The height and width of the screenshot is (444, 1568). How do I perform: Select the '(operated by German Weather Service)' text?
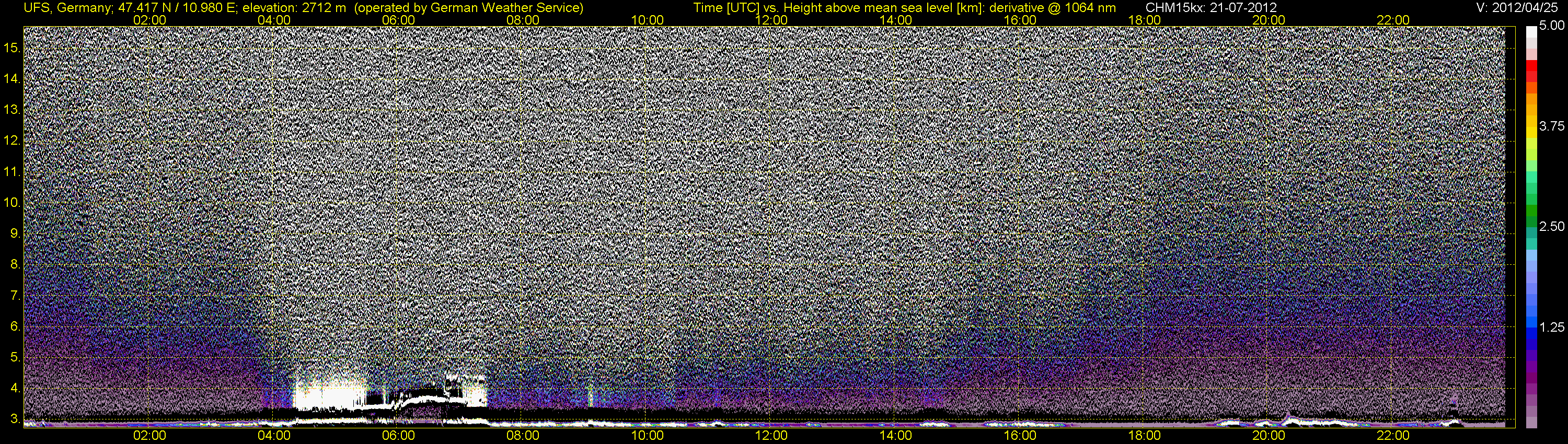[x=468, y=8]
